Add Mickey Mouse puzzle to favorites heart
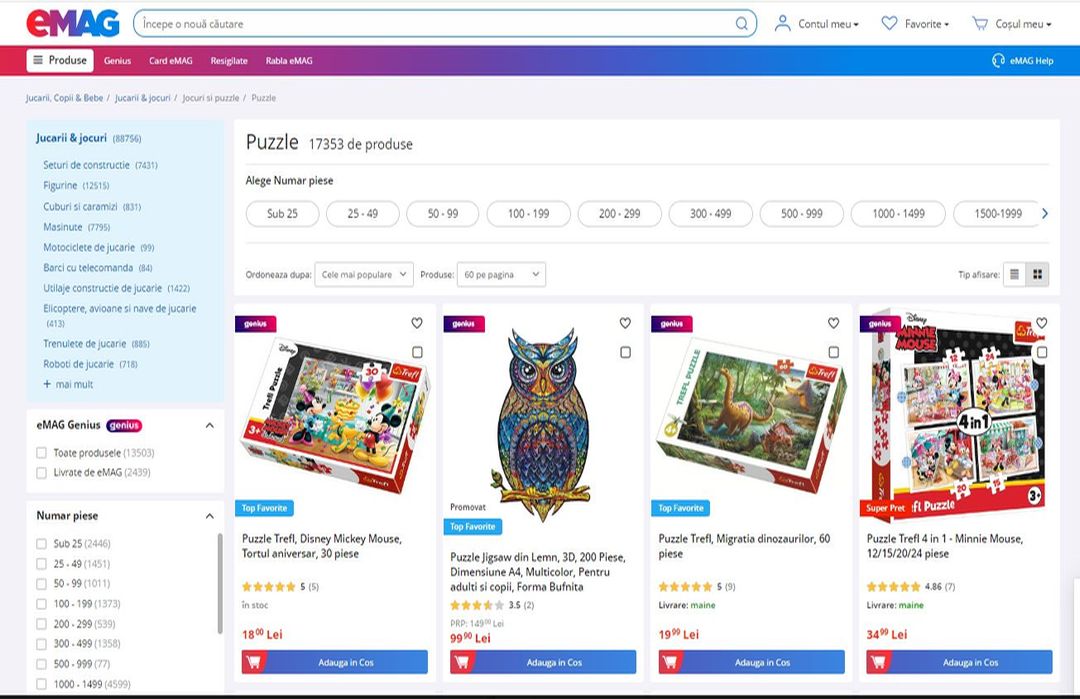This screenshot has height=699, width=1080. point(417,323)
